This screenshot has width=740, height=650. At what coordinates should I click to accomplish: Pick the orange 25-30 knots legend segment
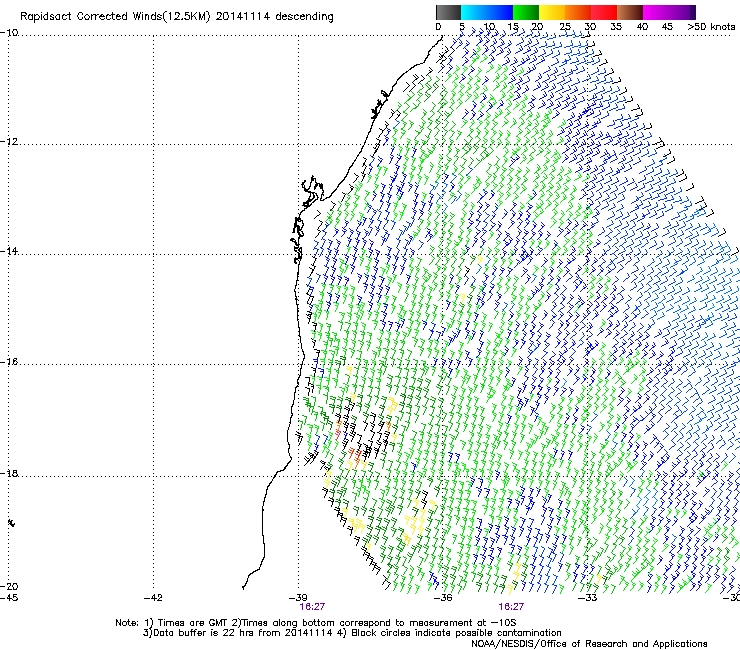[x=578, y=12]
